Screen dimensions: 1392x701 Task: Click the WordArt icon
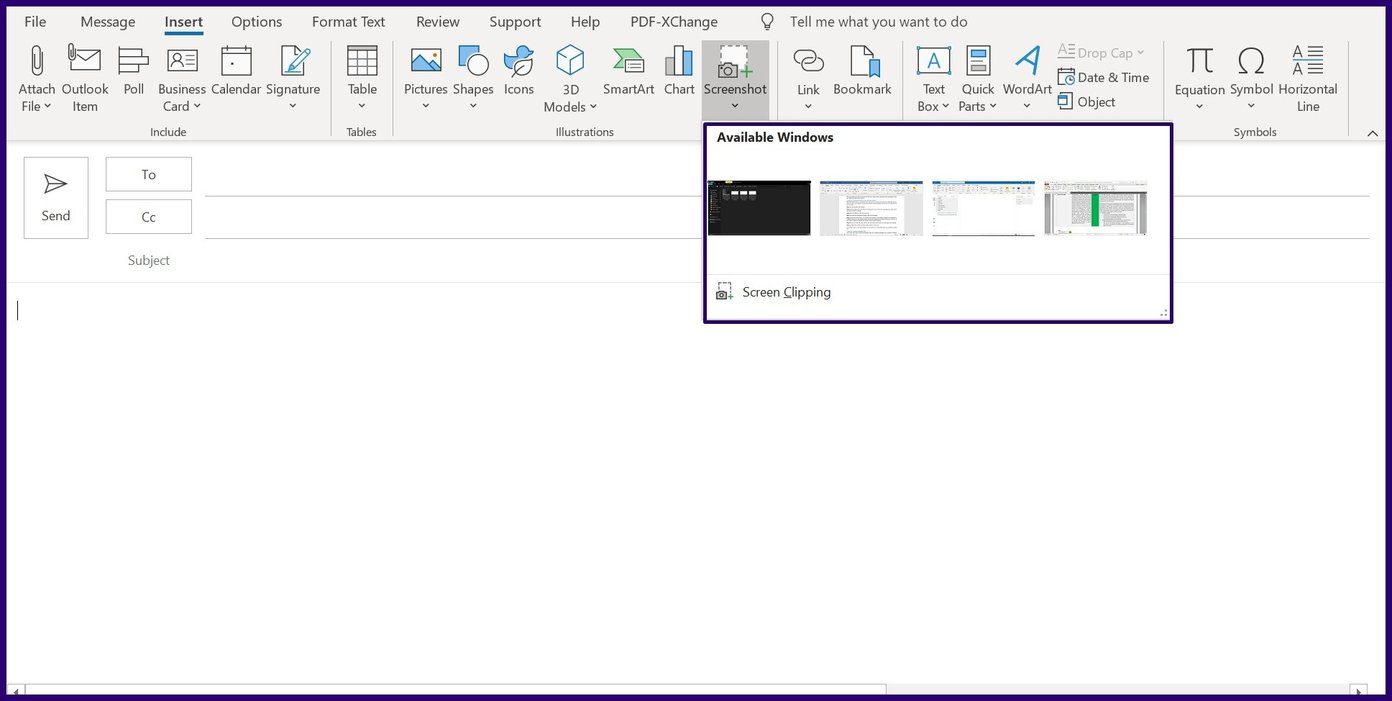(1027, 60)
